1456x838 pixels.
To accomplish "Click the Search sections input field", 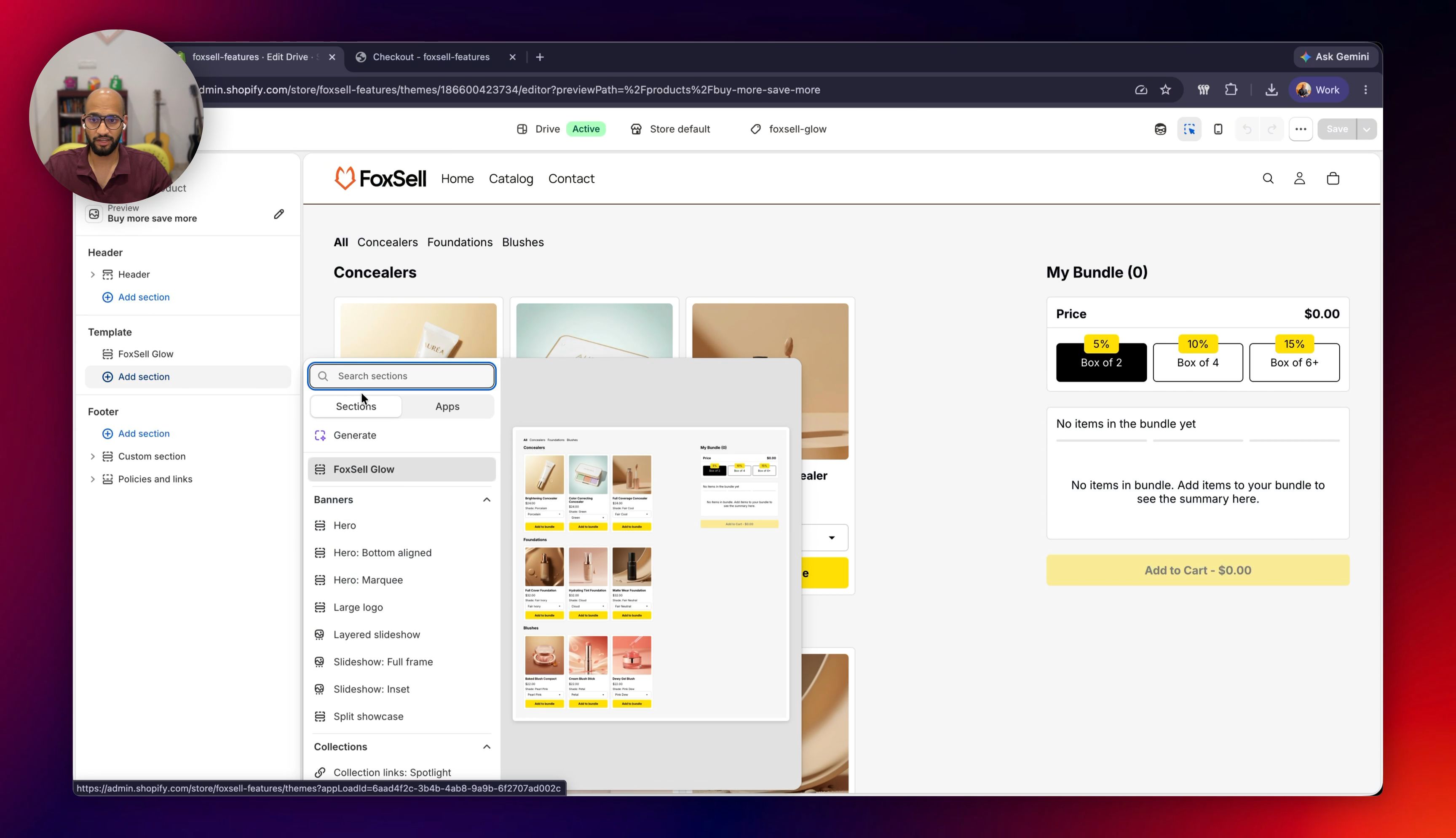I will point(402,376).
